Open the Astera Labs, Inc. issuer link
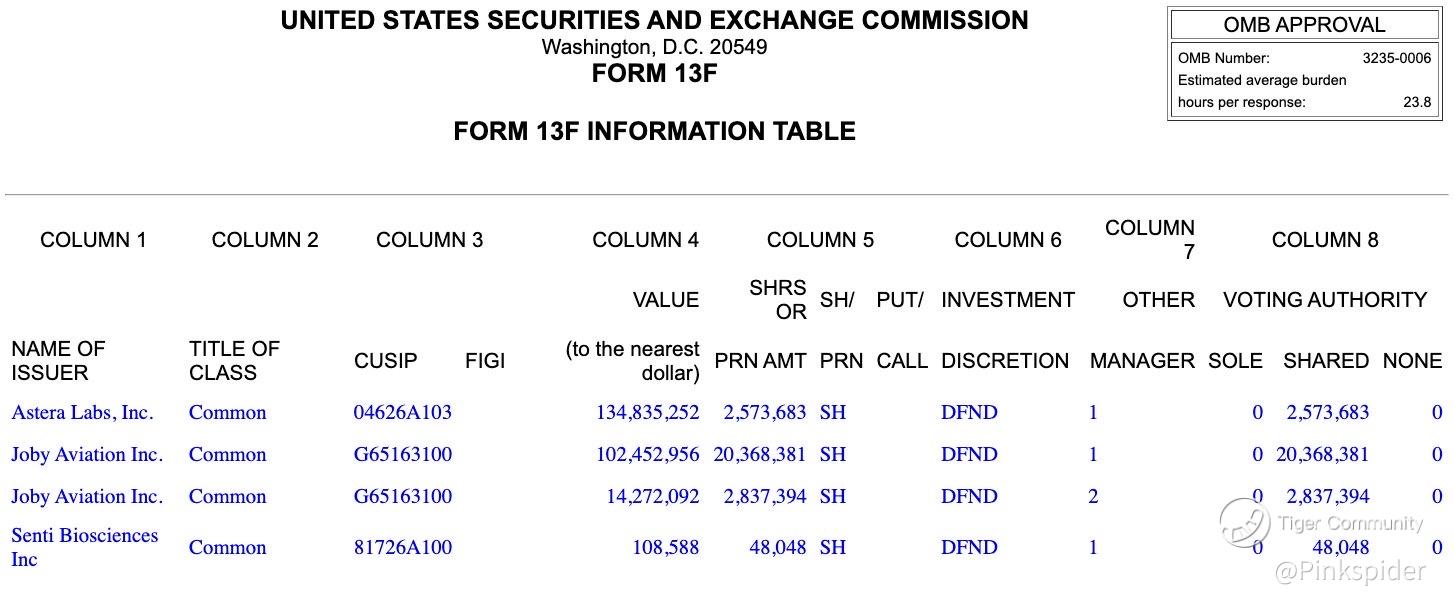This screenshot has width=1454, height=604. 82,412
